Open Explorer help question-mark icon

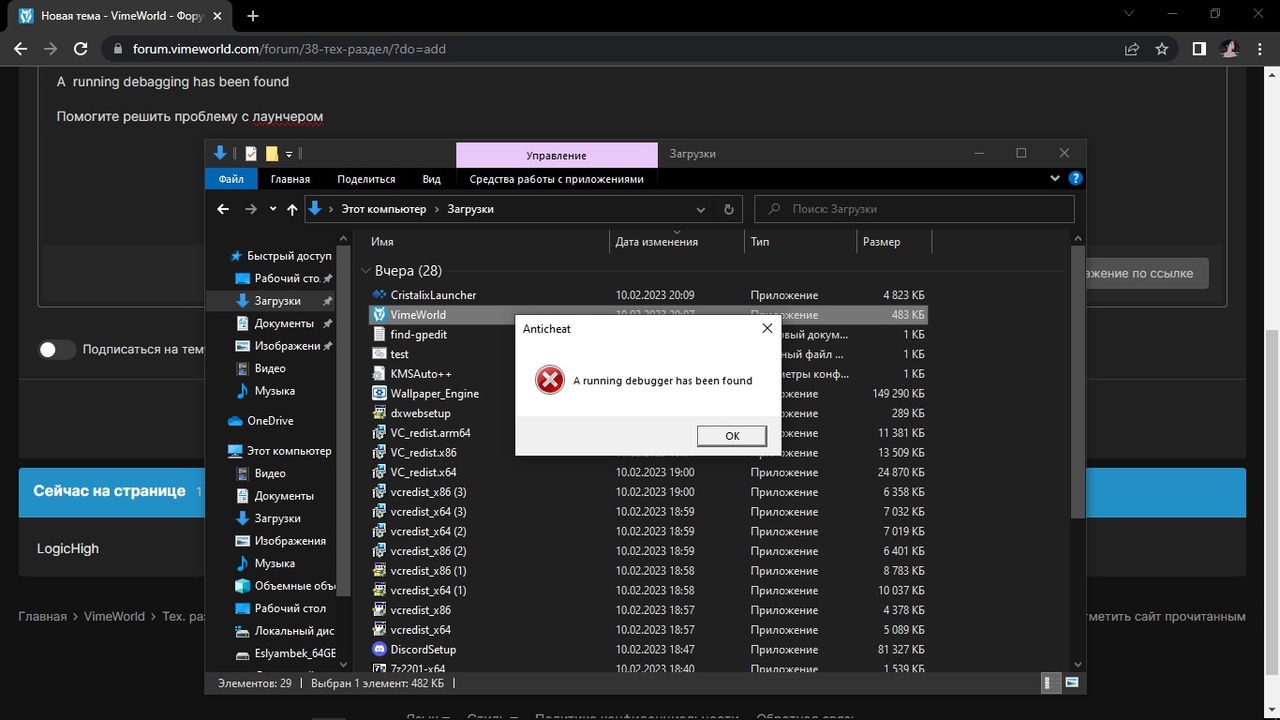[1075, 179]
